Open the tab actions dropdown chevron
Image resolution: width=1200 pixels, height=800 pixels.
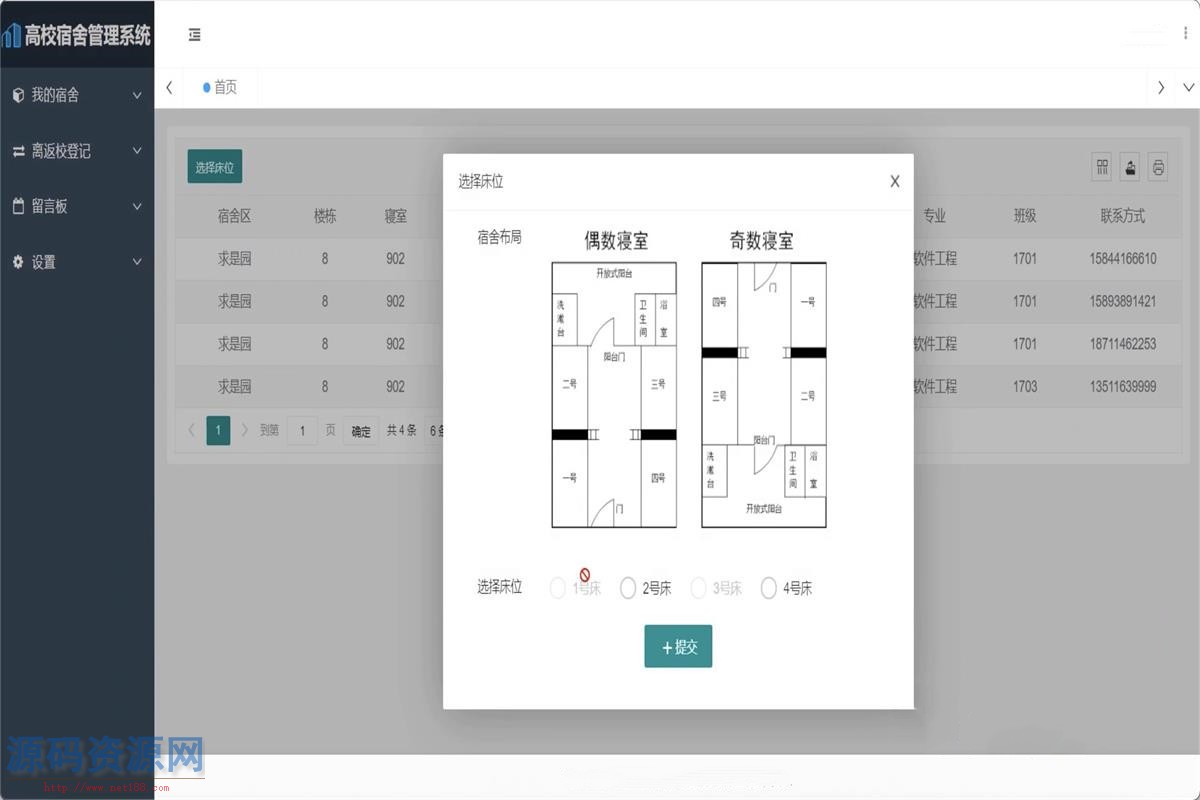(1188, 87)
